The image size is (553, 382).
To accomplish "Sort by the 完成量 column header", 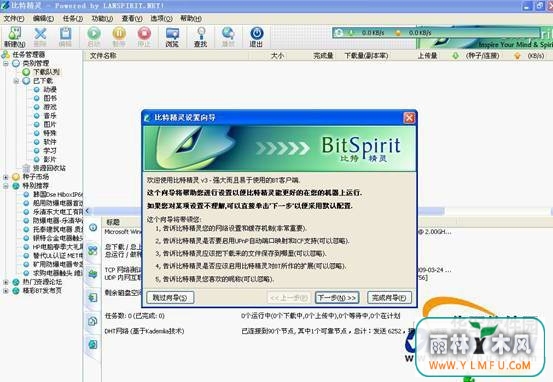I will click(x=323, y=56).
